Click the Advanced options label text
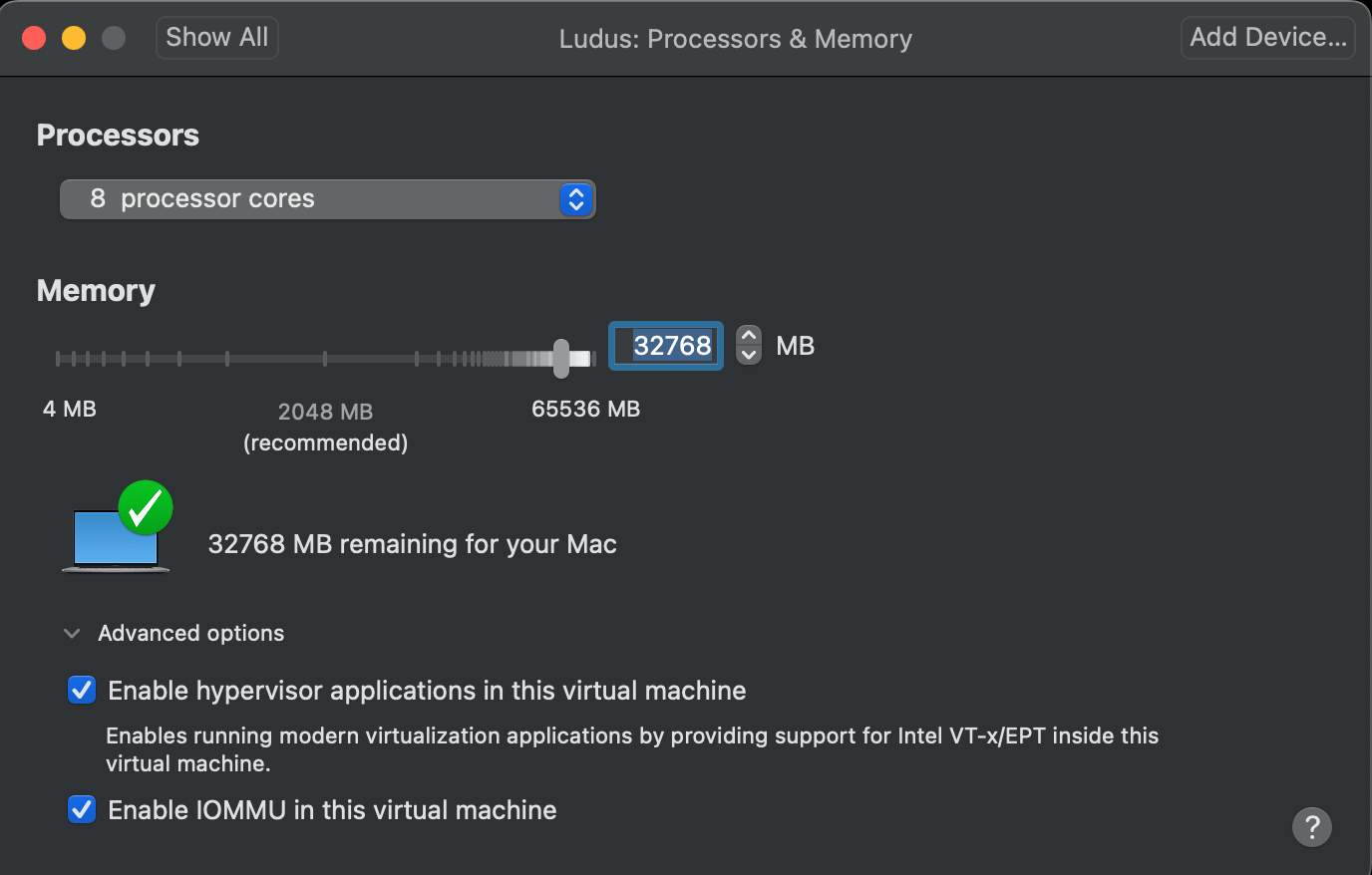The image size is (1372, 875). point(191,634)
